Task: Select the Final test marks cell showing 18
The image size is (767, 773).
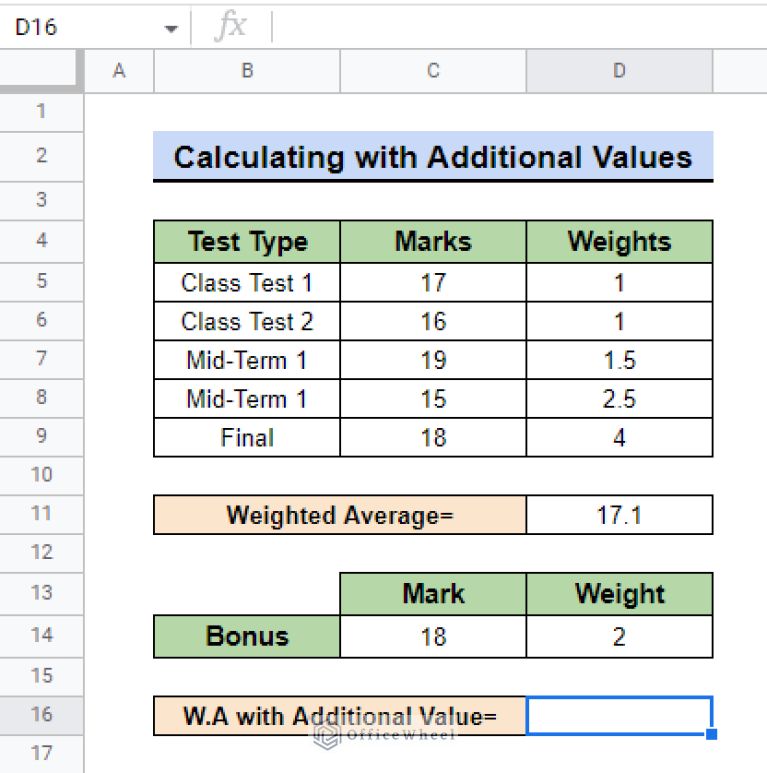Action: pyautogui.click(x=433, y=437)
